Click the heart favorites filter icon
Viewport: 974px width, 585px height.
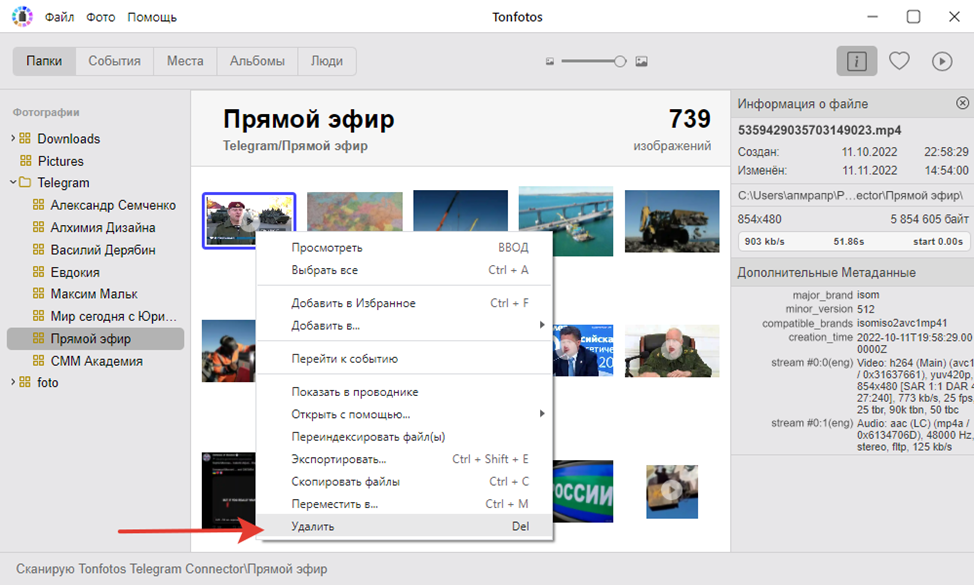click(899, 61)
